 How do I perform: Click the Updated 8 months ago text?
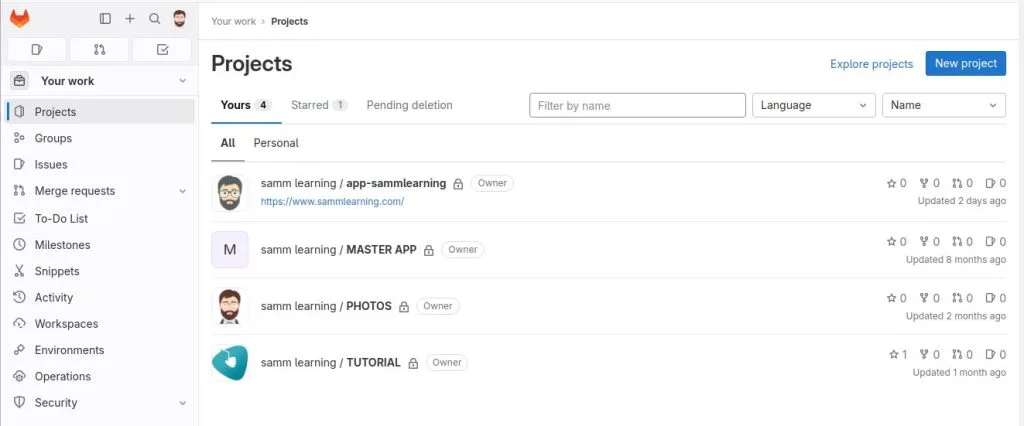[955, 259]
